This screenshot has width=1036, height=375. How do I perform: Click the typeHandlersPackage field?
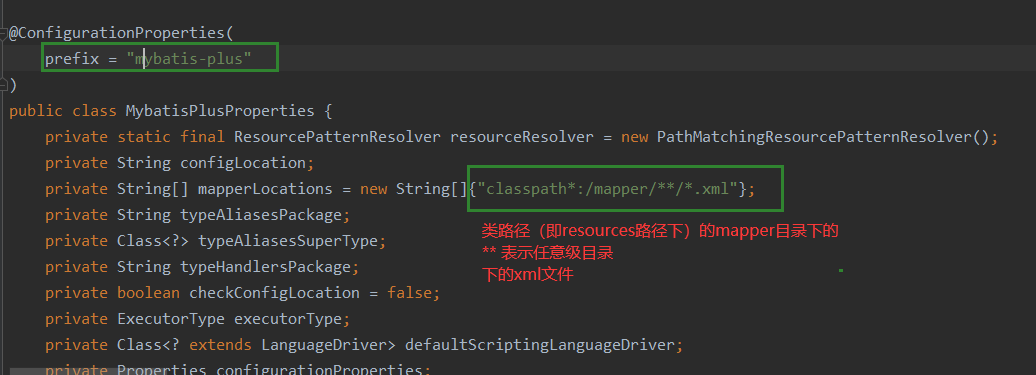coord(265,267)
